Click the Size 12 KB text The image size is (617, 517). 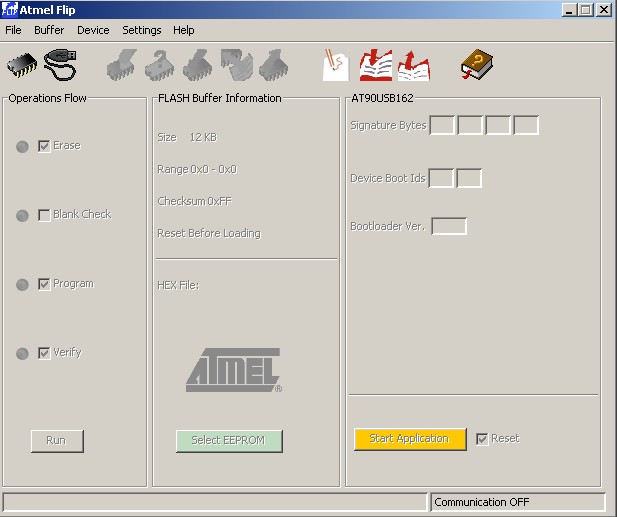coord(187,137)
